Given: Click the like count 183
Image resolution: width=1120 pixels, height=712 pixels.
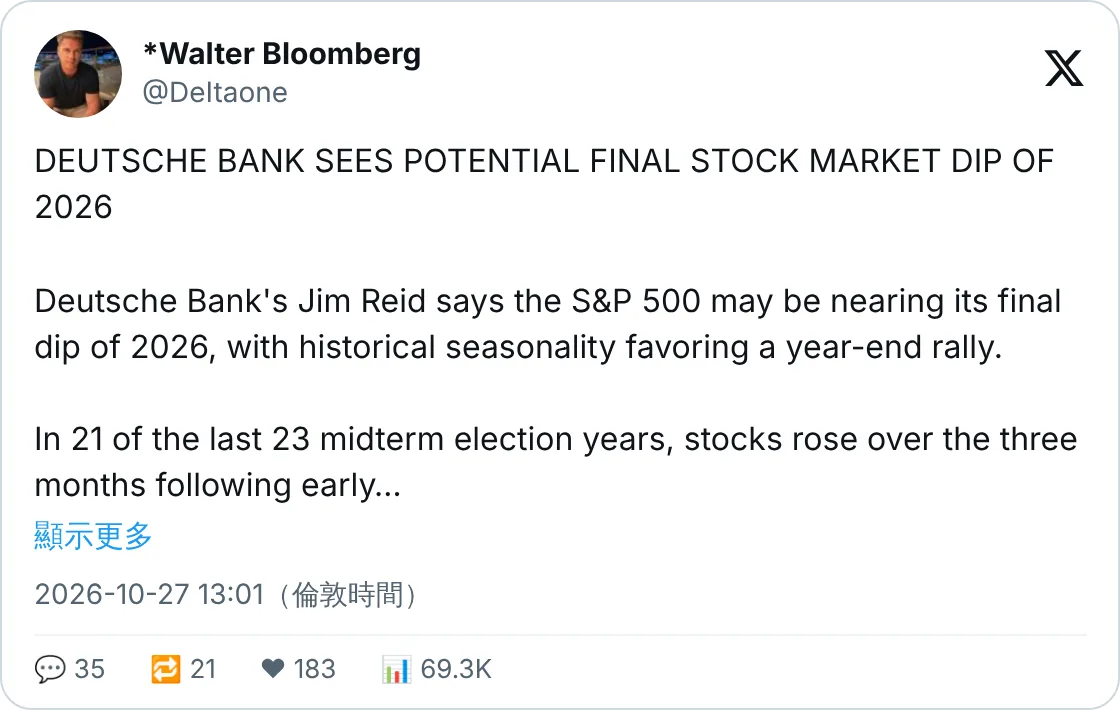Looking at the screenshot, I should click(314, 669).
